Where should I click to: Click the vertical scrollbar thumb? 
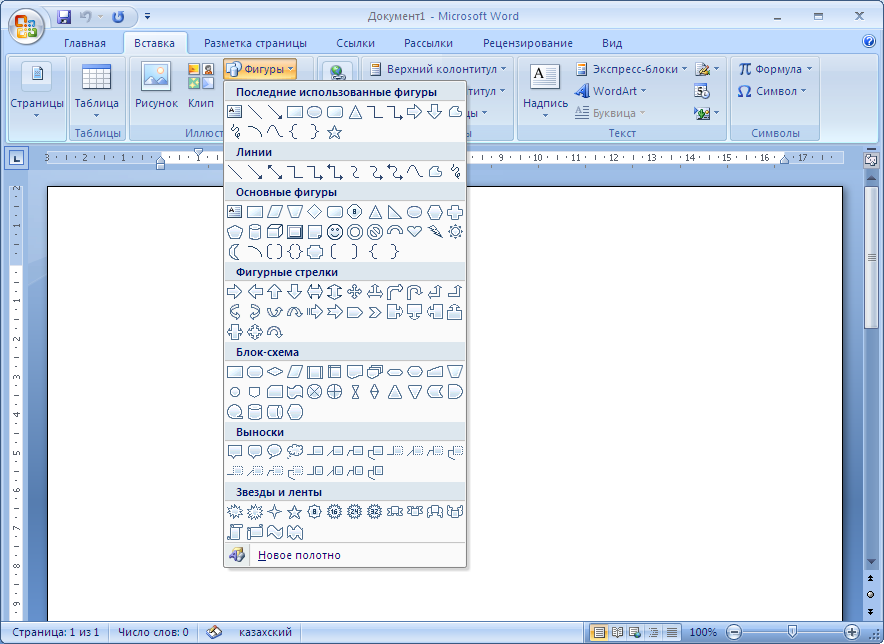pyautogui.click(x=871, y=257)
